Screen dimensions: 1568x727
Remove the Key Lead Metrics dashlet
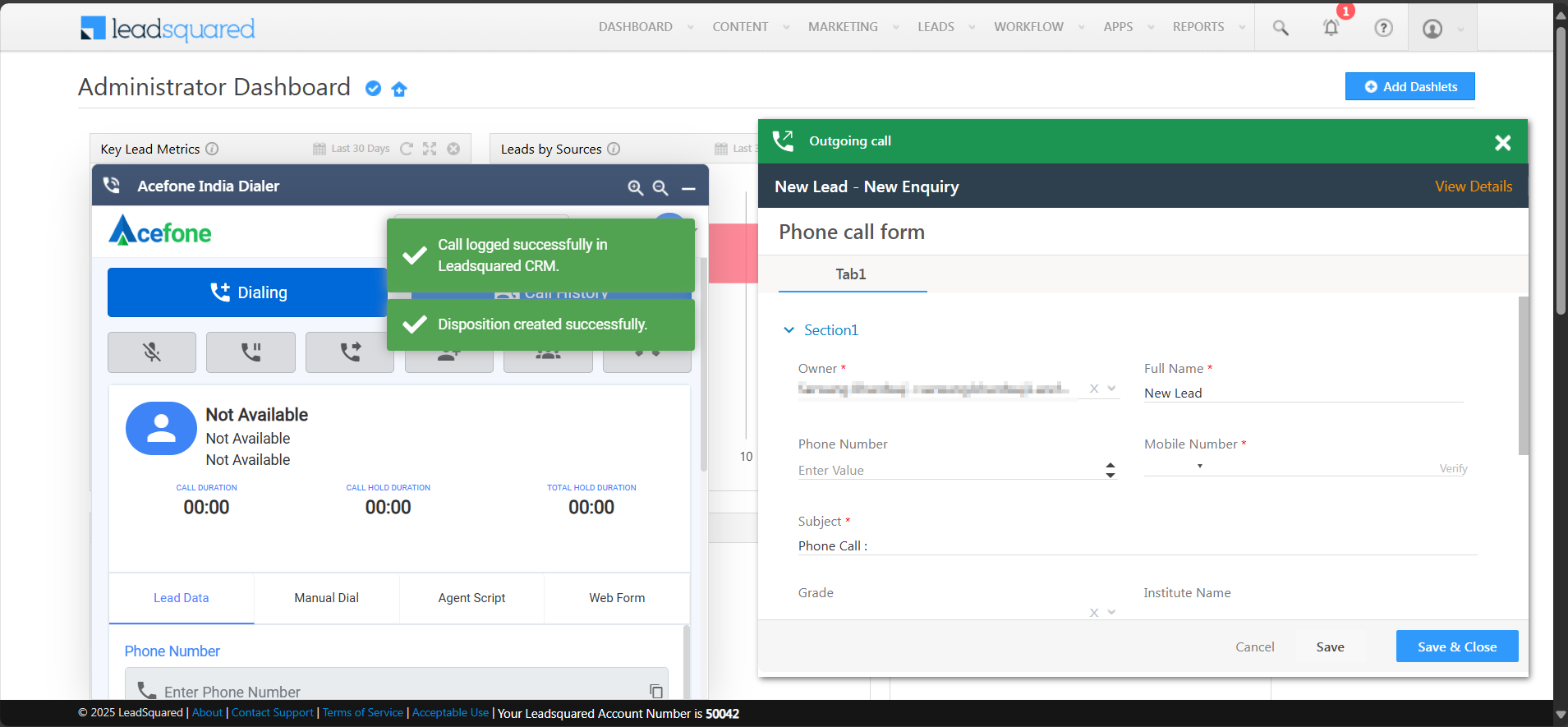[x=453, y=149]
